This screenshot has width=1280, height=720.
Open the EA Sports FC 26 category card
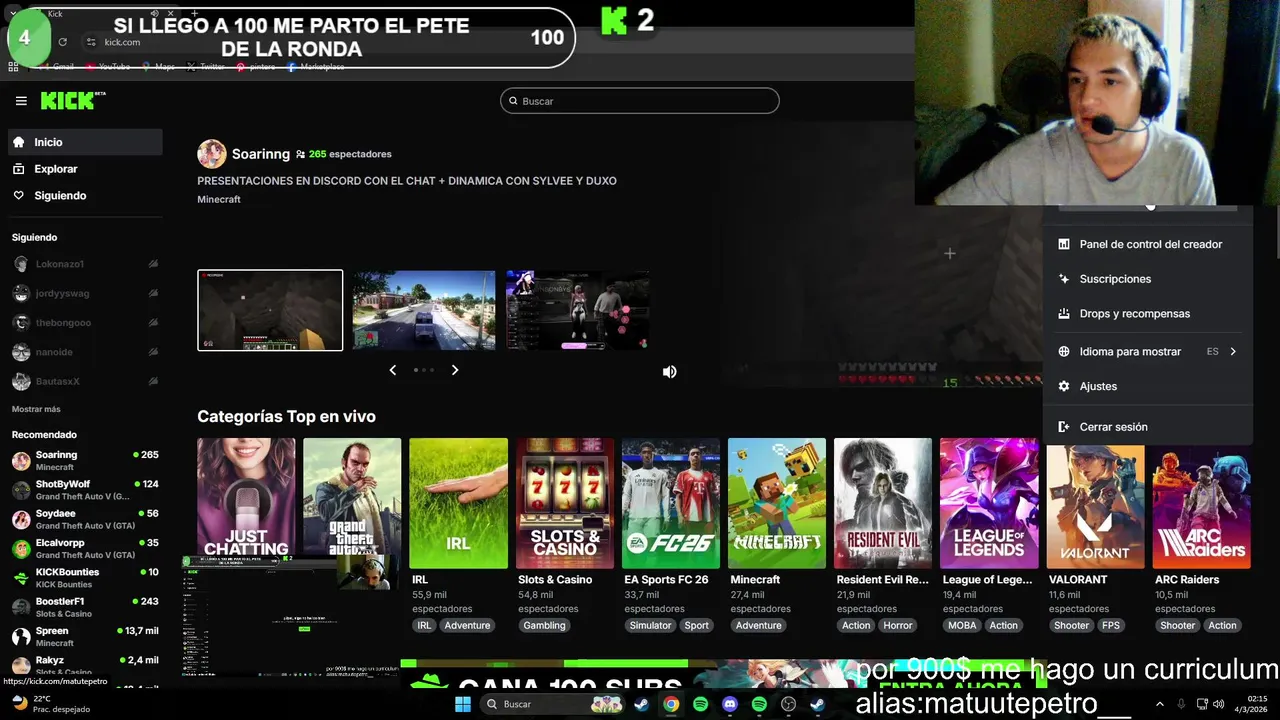pyautogui.click(x=671, y=503)
